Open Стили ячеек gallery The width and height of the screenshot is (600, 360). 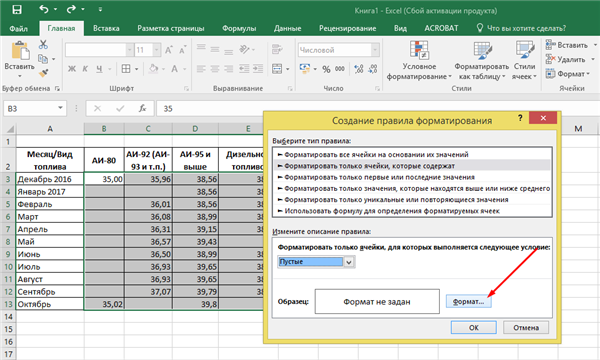524,60
